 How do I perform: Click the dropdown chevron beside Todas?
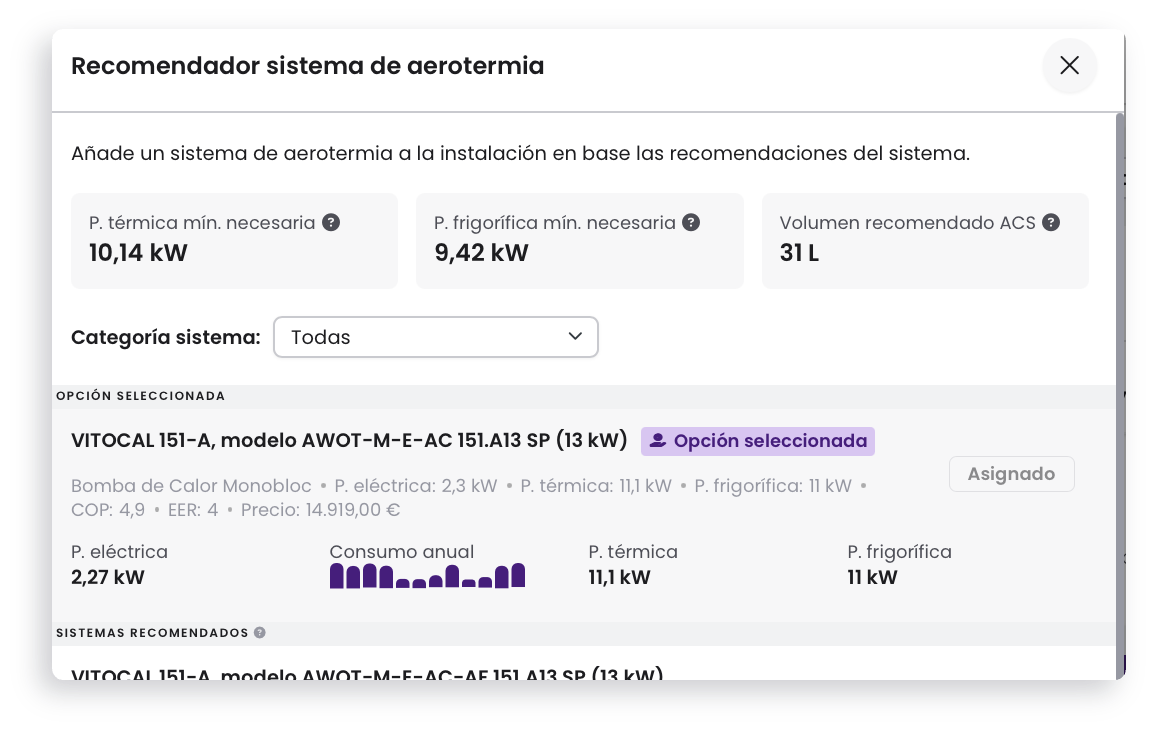click(575, 336)
